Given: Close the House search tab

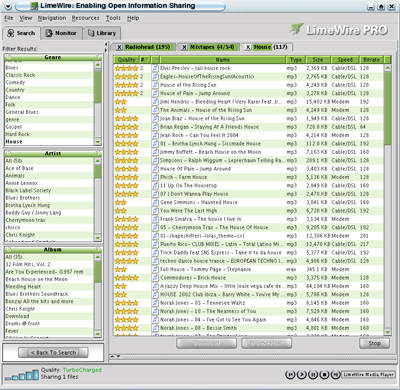Looking at the screenshot, I should click(x=248, y=47).
